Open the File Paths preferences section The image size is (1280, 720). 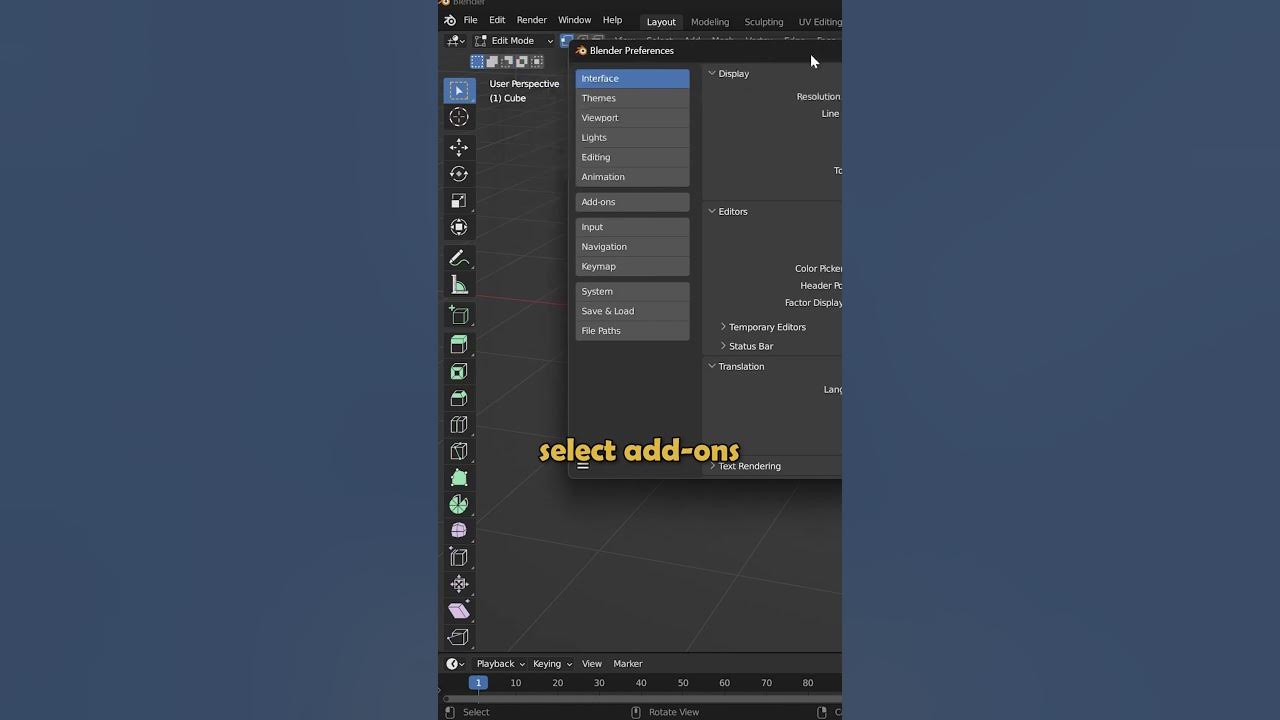point(632,331)
